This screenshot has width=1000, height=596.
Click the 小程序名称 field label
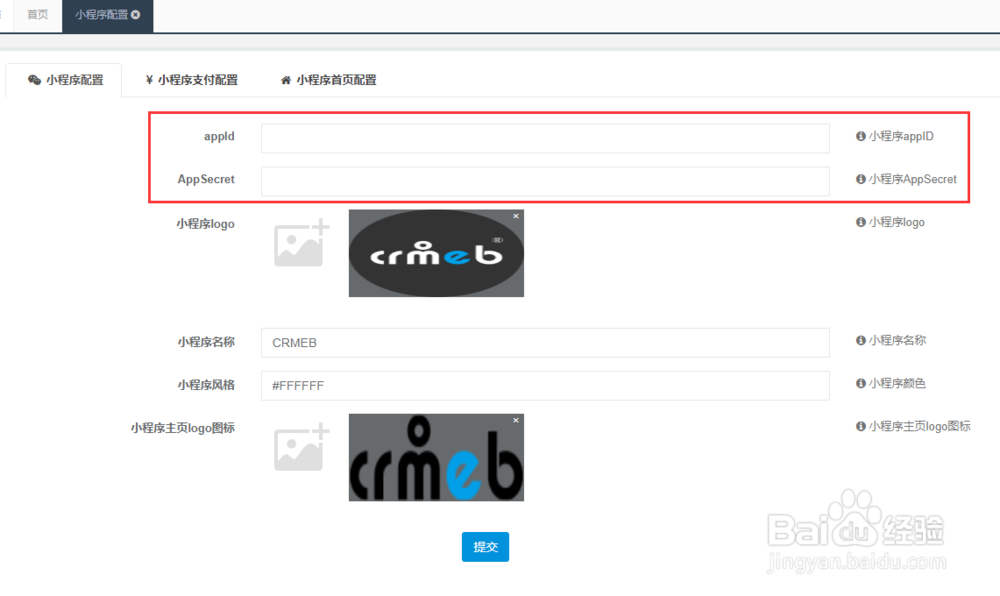coord(206,342)
